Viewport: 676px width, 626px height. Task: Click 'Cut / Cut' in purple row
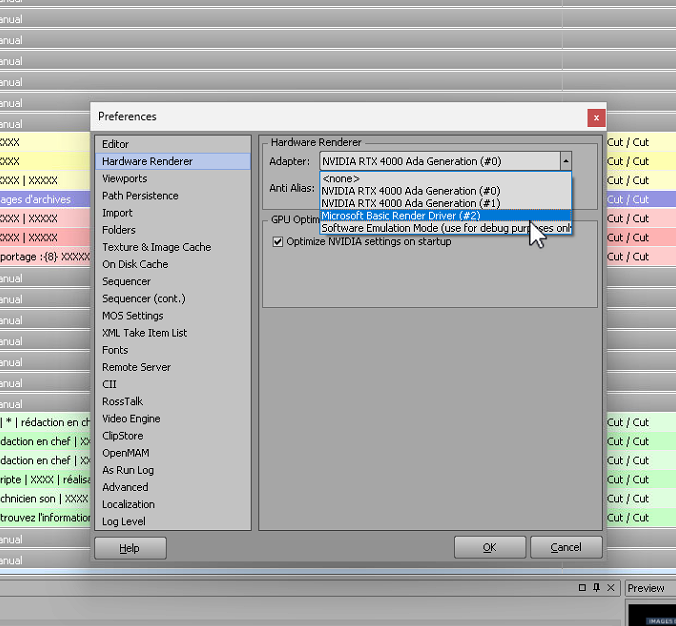tap(628, 199)
